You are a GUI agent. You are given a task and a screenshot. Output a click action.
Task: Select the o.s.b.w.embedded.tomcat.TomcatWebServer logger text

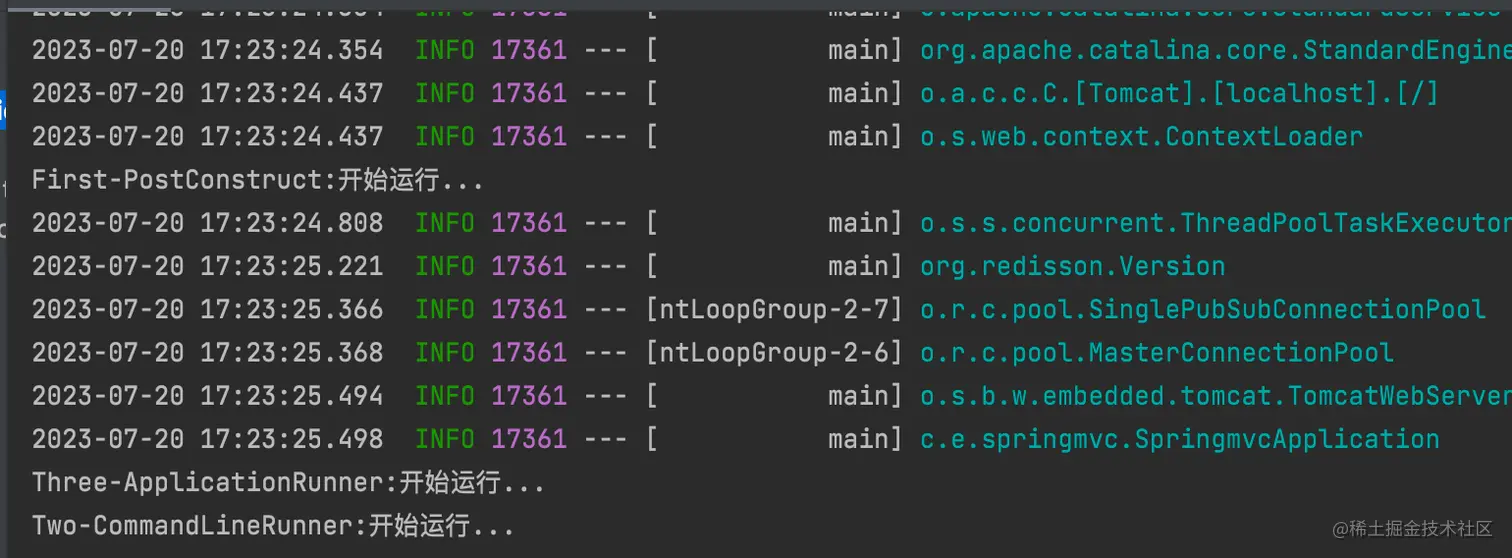click(1216, 396)
